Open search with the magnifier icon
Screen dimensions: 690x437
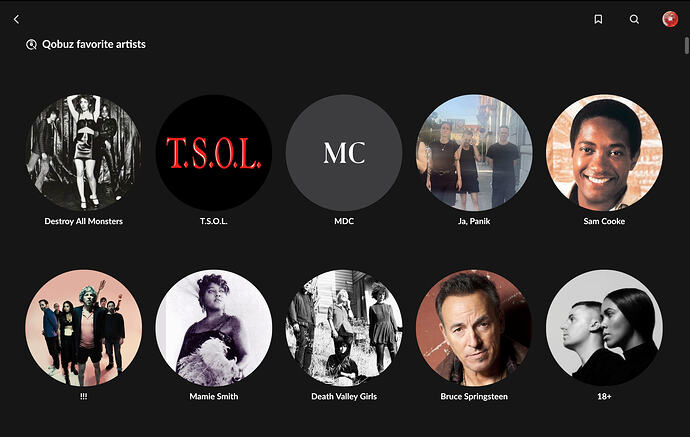pyautogui.click(x=634, y=19)
